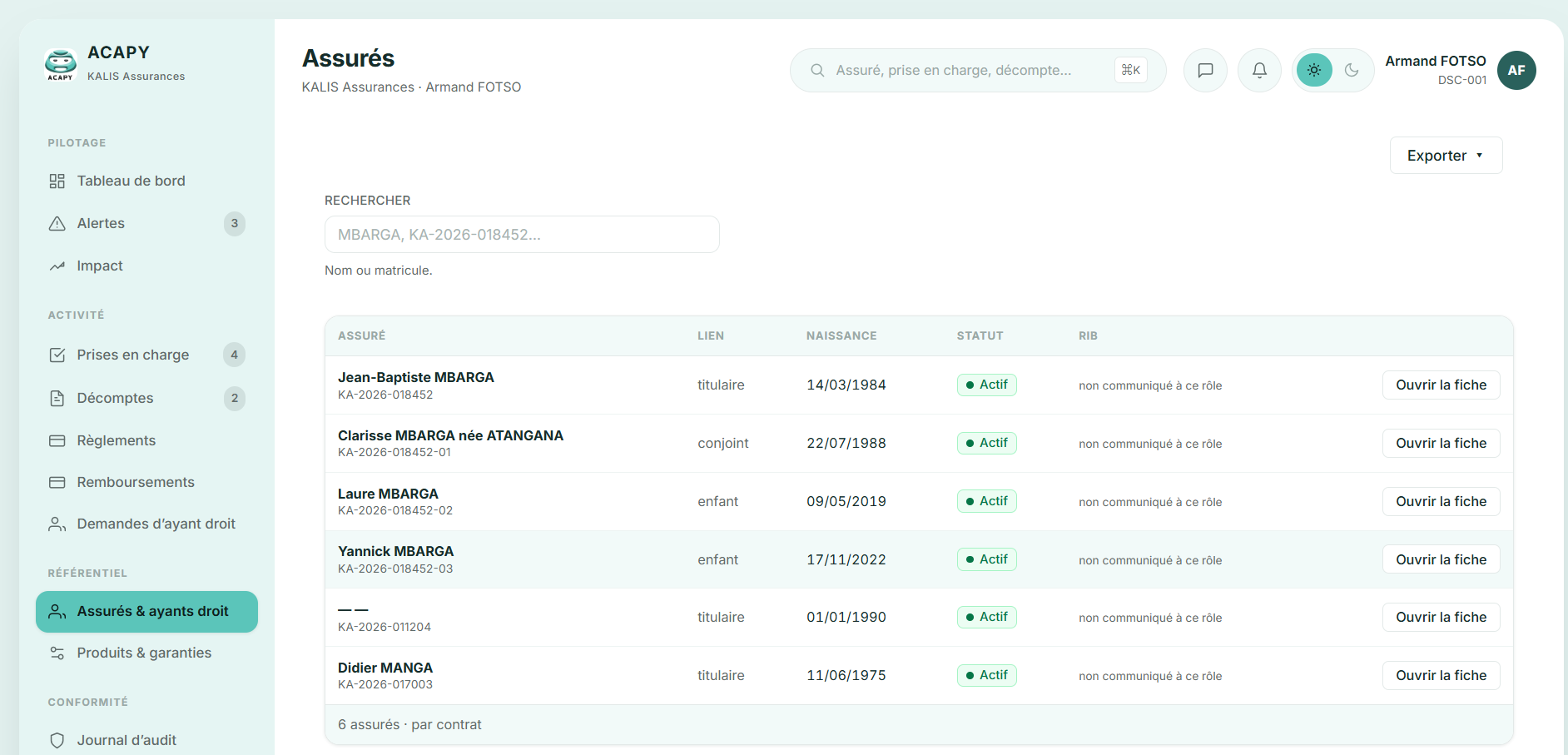Screen dimensions: 1568x755
Task: Go to Alertes section
Action: pos(146,224)
